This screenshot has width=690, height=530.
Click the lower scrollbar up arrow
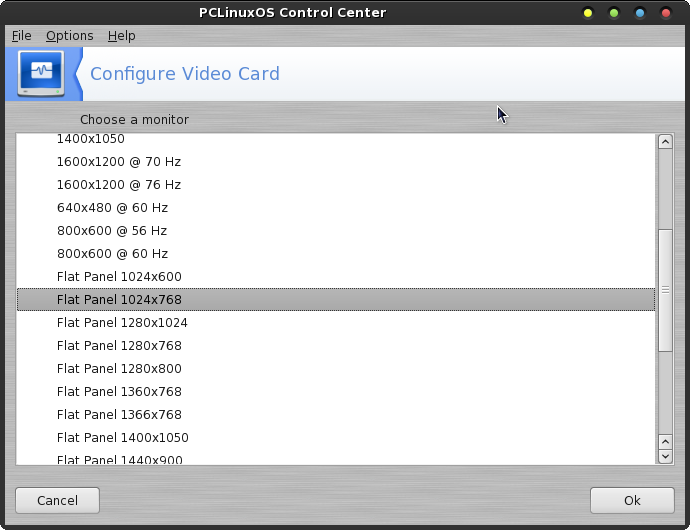point(665,442)
